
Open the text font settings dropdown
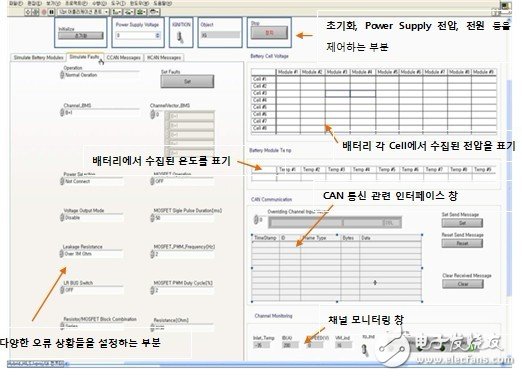tap(83, 12)
